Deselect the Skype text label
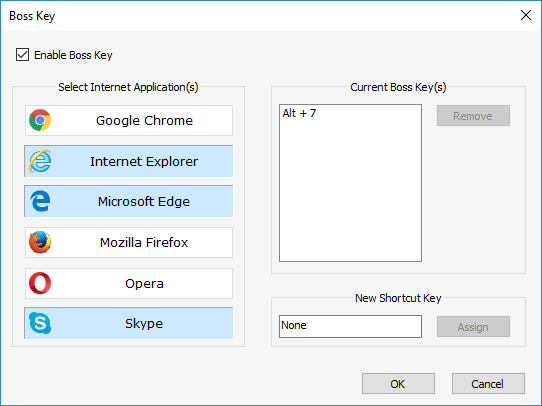The image size is (542, 406). [x=144, y=324]
